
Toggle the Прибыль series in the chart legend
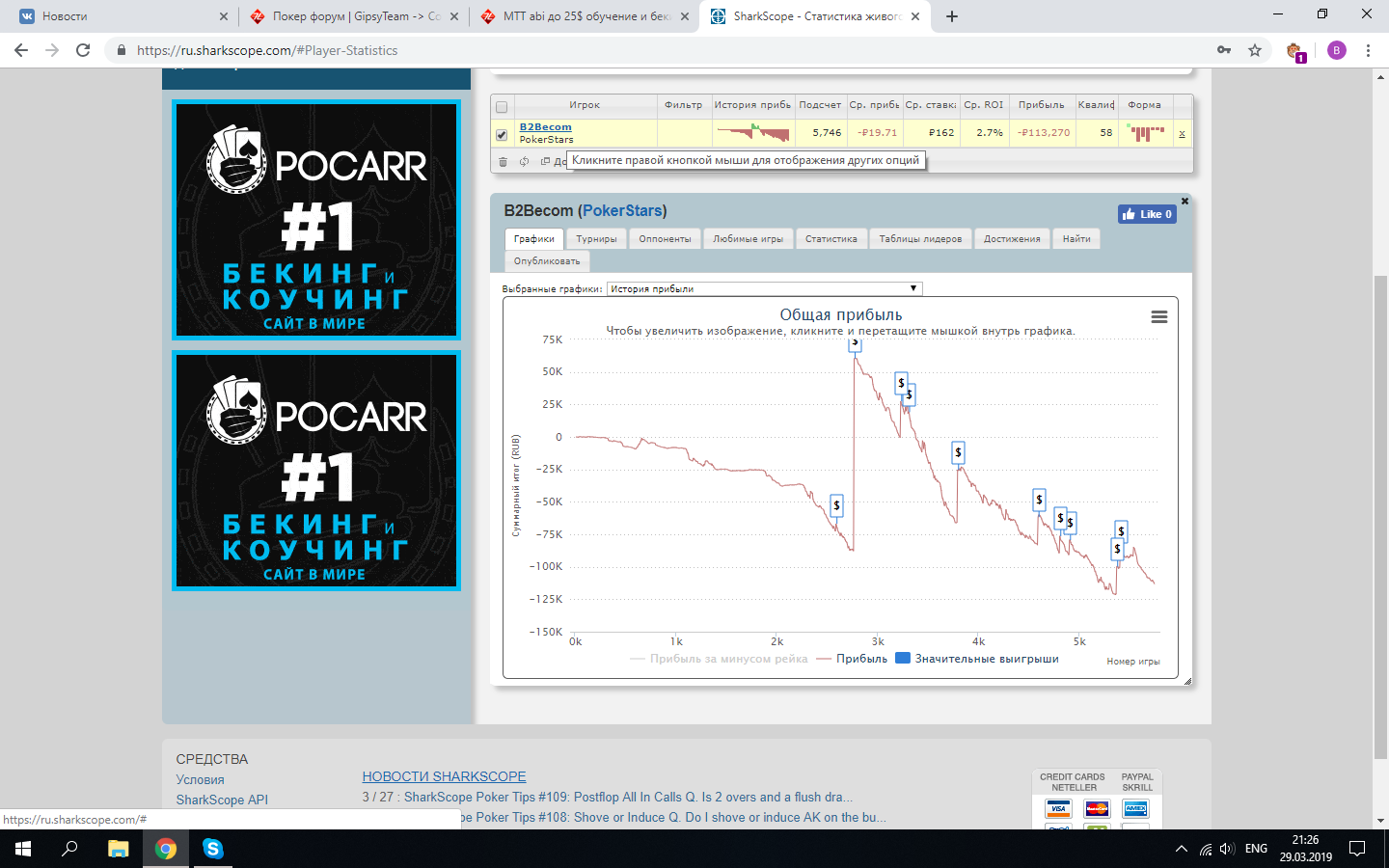pos(852,659)
